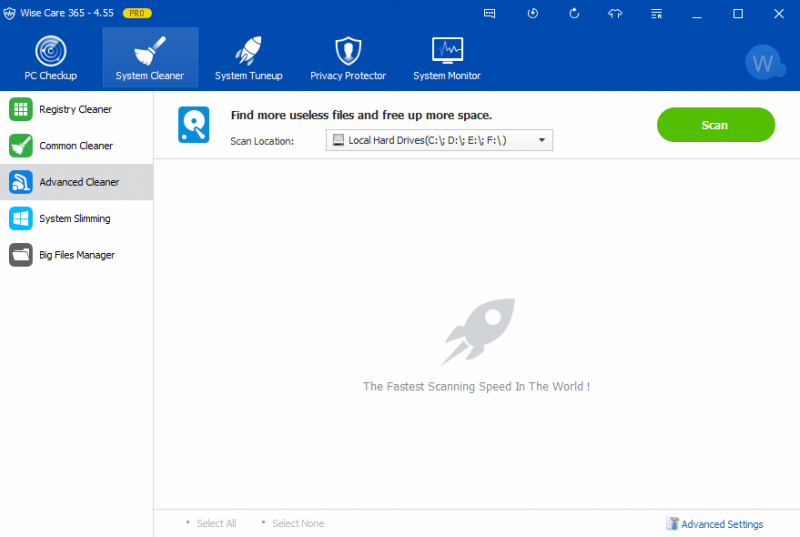This screenshot has height=537, width=800.
Task: Click the System Slimming Windows icon
Action: (x=20, y=218)
